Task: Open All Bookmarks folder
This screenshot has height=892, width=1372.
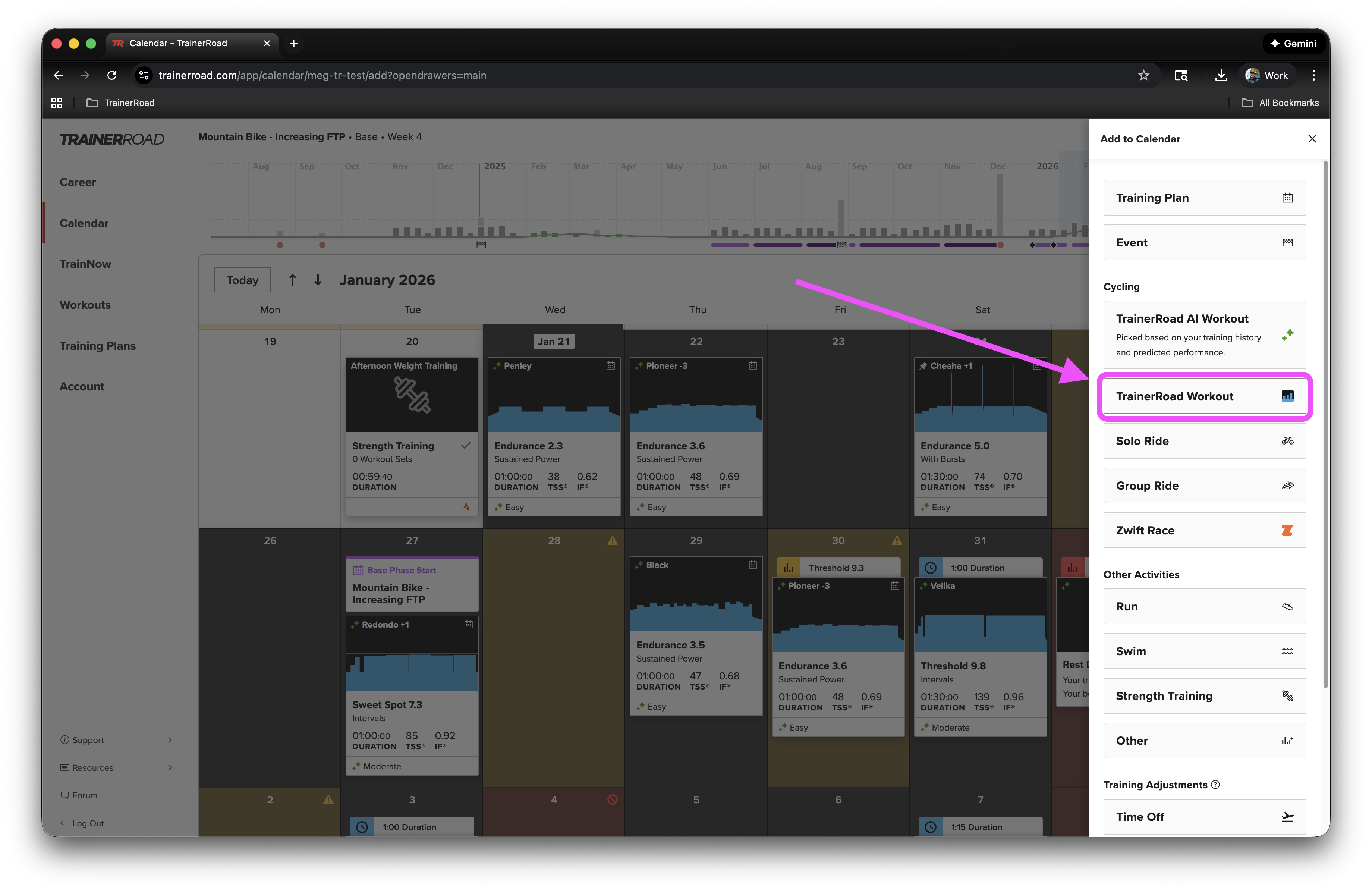Action: coord(1280,103)
